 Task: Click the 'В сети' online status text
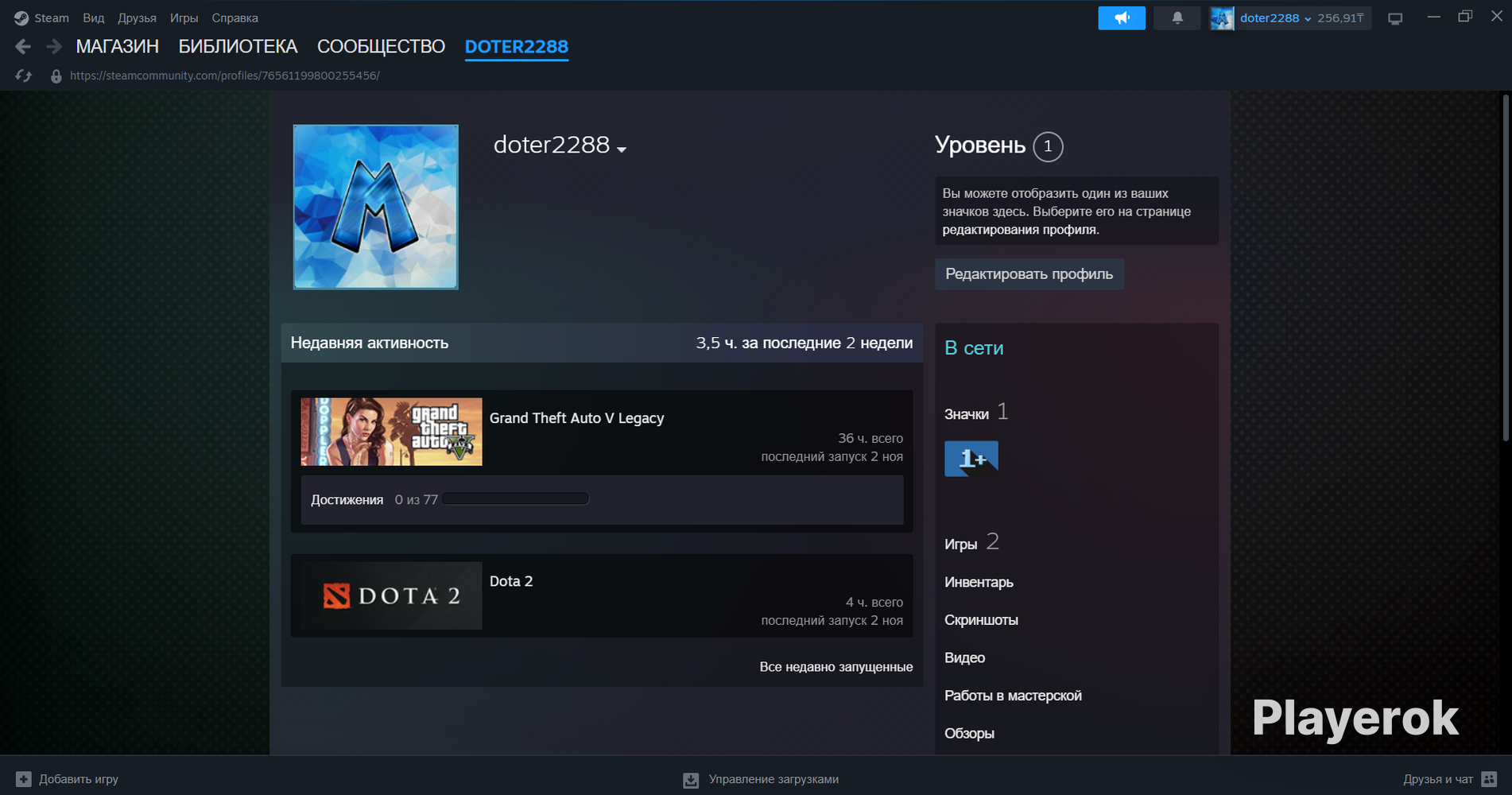point(974,348)
